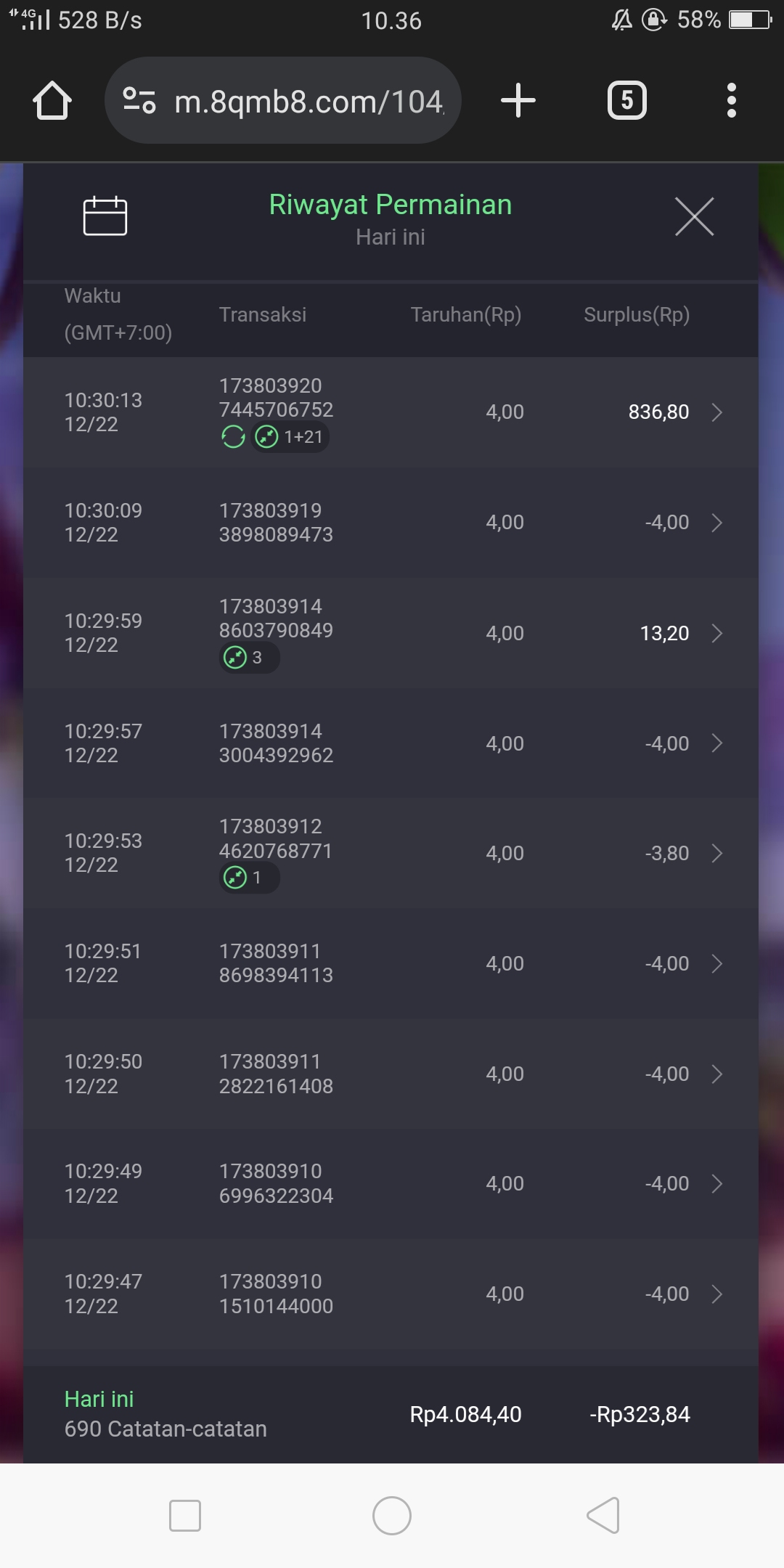Tap the browser home icon
The height and width of the screenshot is (1568, 784).
point(52,100)
